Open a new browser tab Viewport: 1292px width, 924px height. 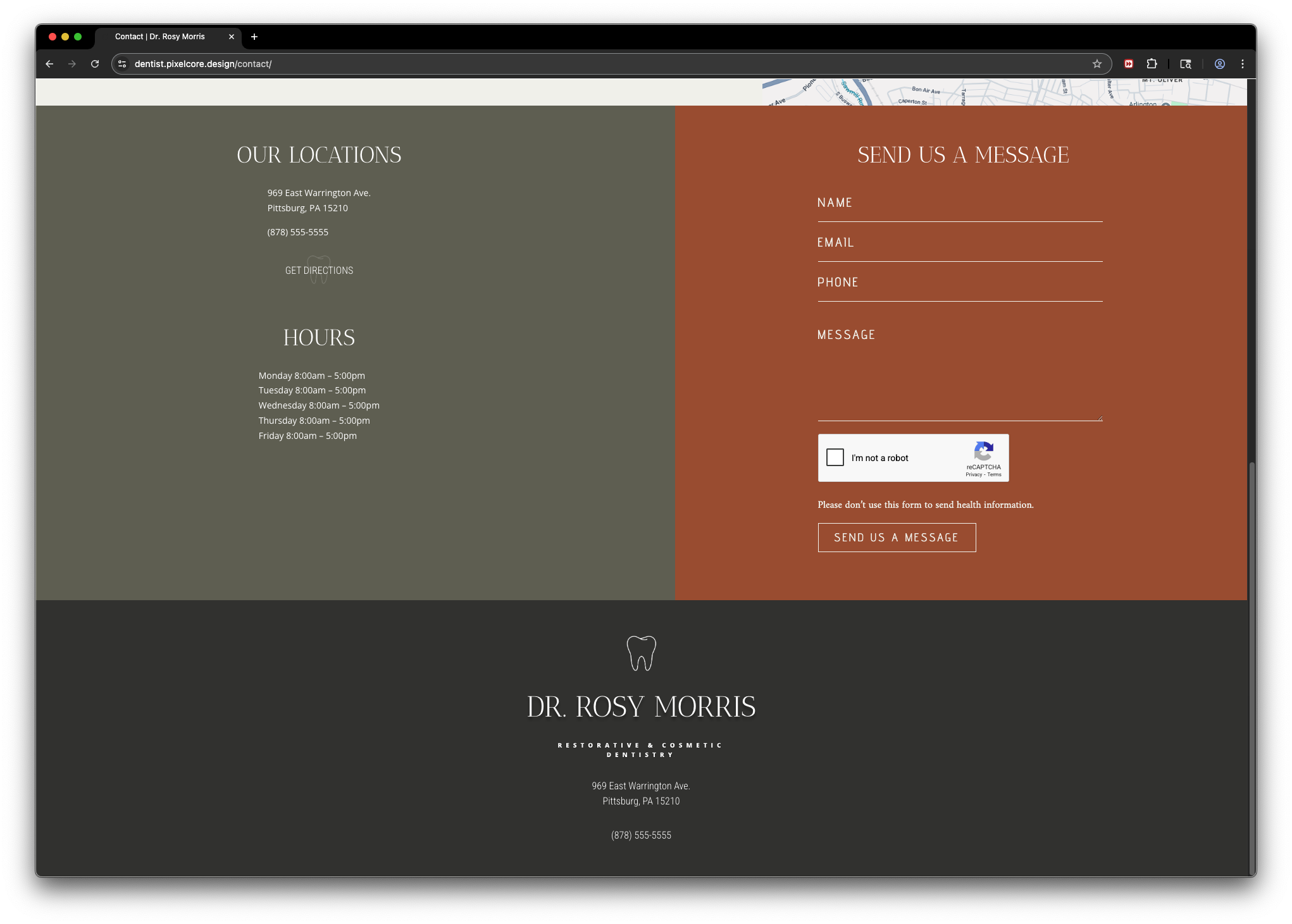pos(254,37)
